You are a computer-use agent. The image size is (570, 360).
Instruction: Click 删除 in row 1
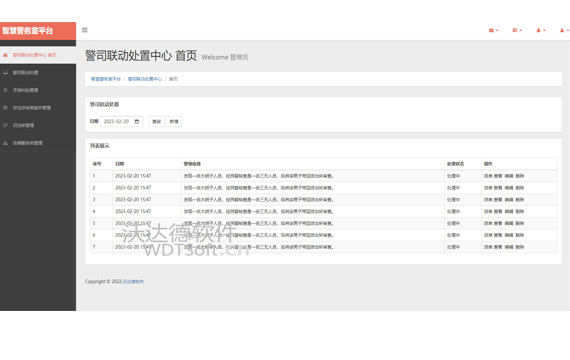(519, 176)
